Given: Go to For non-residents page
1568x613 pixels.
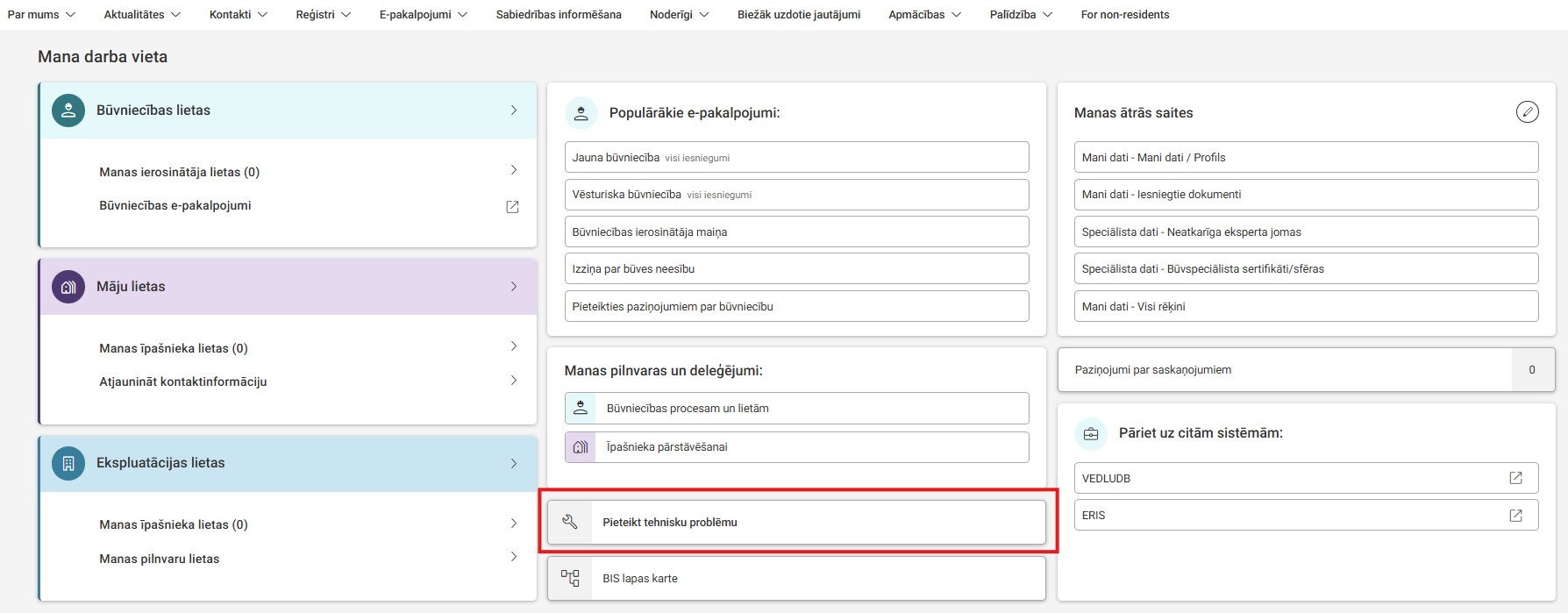Looking at the screenshot, I should (x=1124, y=15).
